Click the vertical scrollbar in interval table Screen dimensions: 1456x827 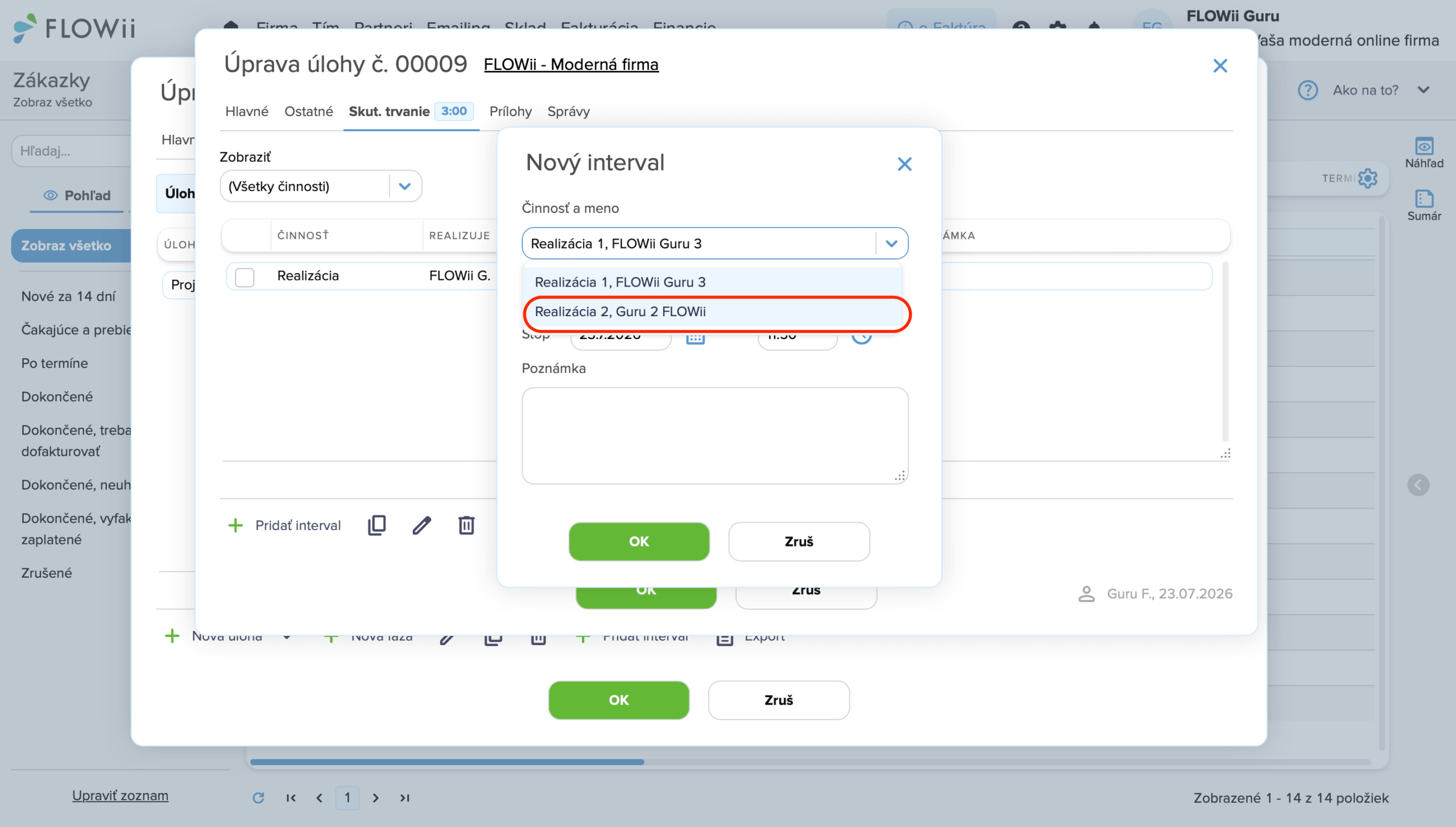click(x=1225, y=352)
